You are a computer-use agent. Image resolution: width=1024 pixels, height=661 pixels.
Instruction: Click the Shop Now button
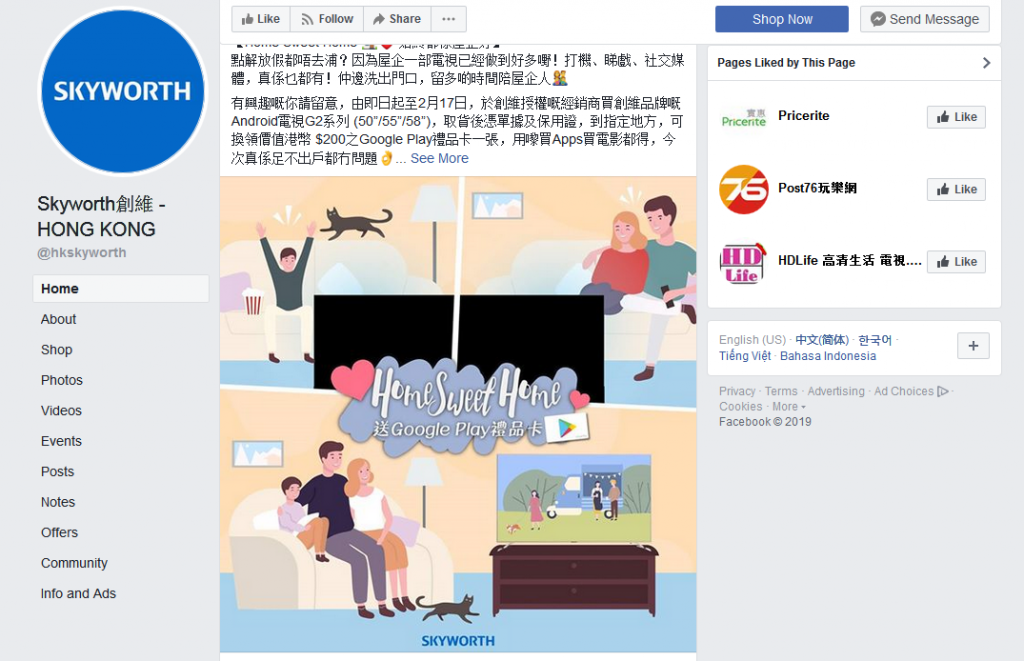pos(782,19)
